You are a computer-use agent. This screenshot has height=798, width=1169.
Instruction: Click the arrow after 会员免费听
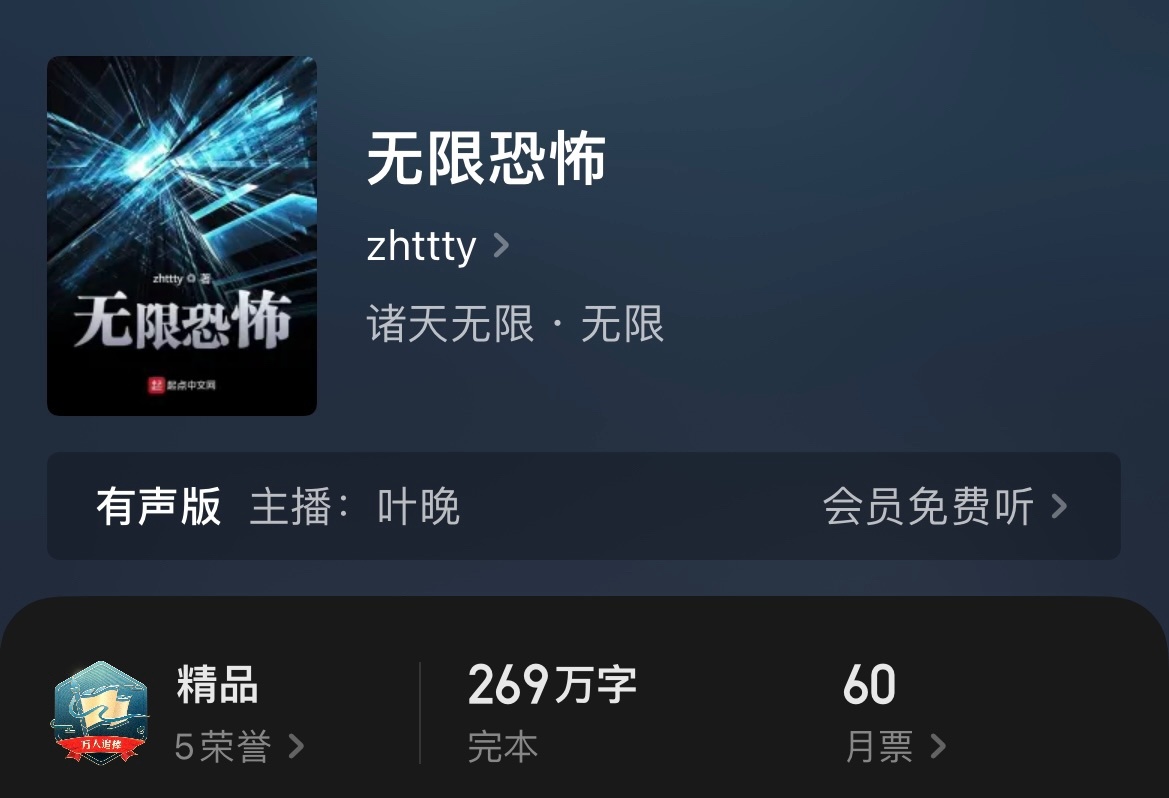1059,506
